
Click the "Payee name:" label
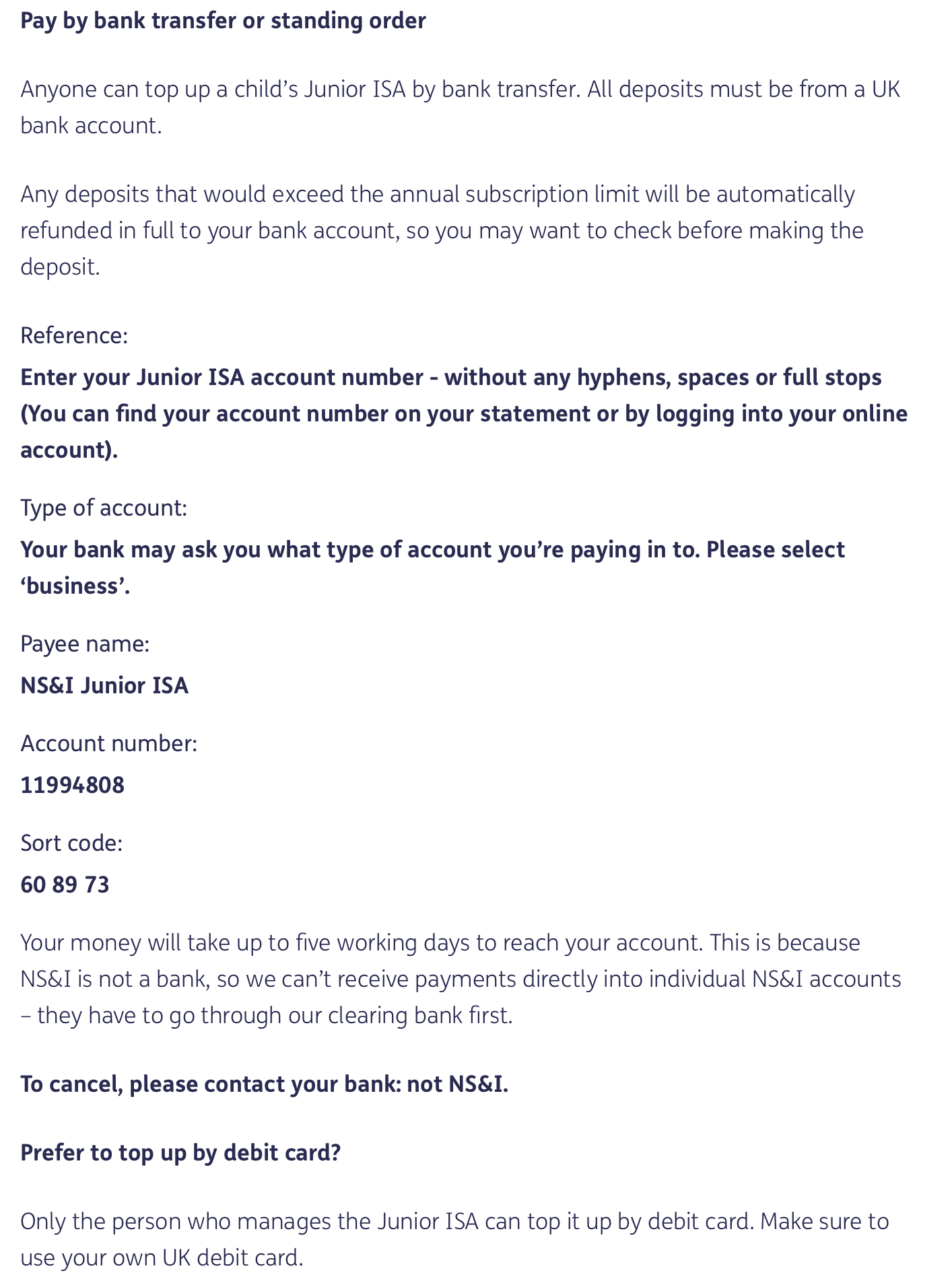point(85,644)
